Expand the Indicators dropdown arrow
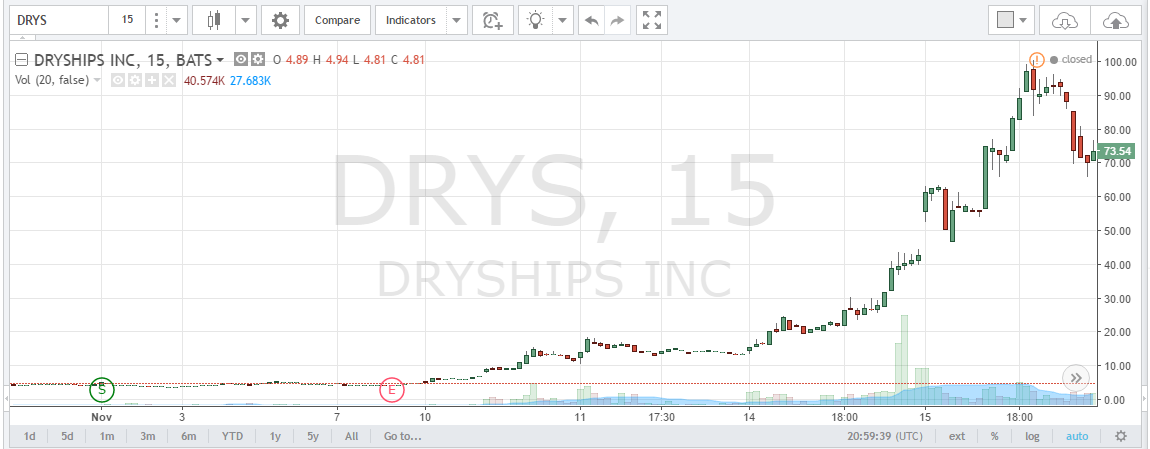The width and height of the screenshot is (1150, 449). 456,20
